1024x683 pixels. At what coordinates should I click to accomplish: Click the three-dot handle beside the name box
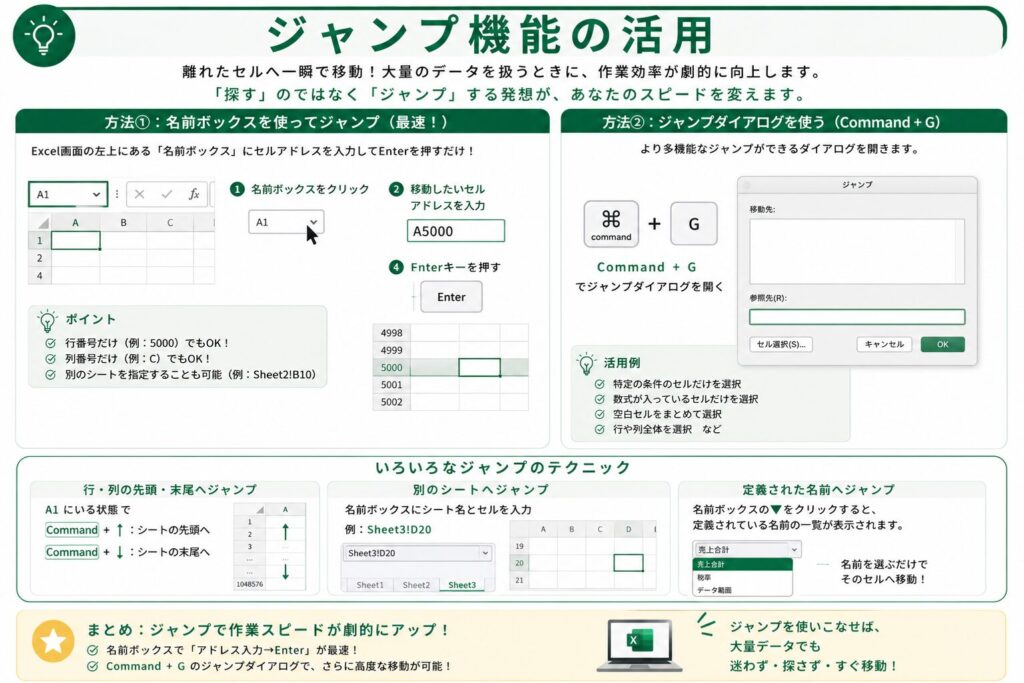(117, 194)
